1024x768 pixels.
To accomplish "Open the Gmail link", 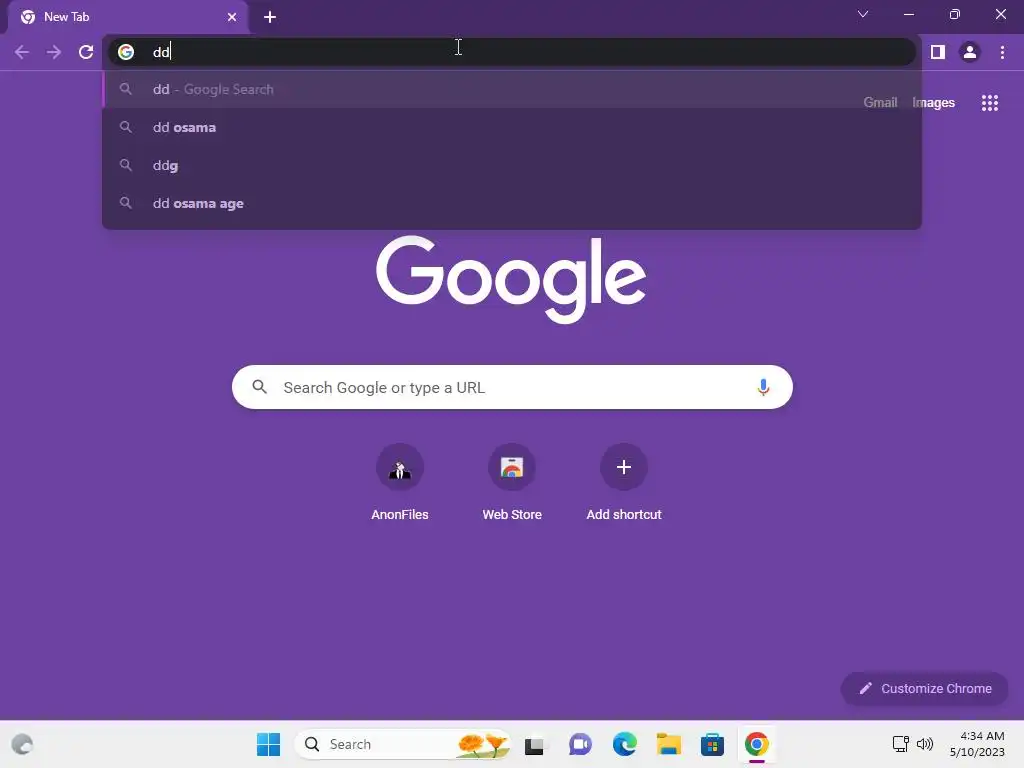I will pos(880,103).
